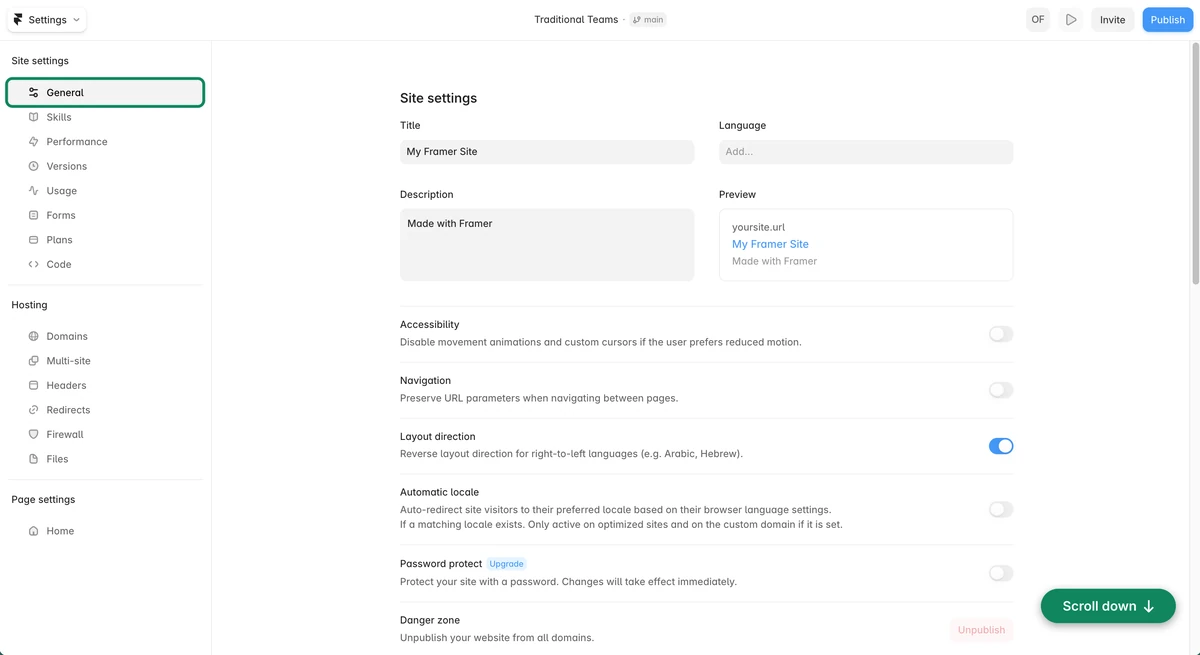Image resolution: width=1200 pixels, height=655 pixels.
Task: Click the Versions clock icon
Action: point(34,166)
